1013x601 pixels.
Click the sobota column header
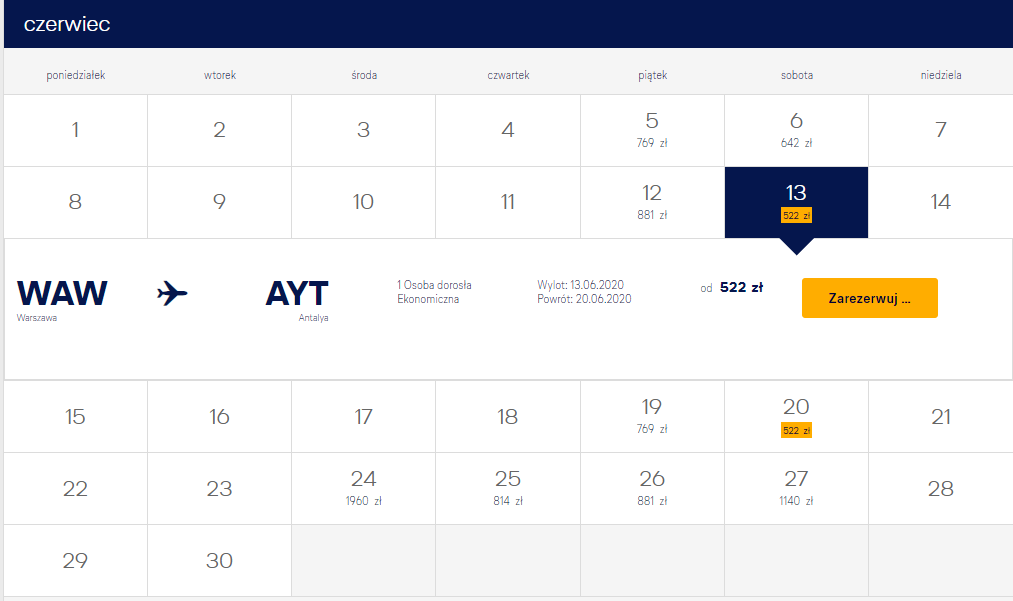point(797,75)
